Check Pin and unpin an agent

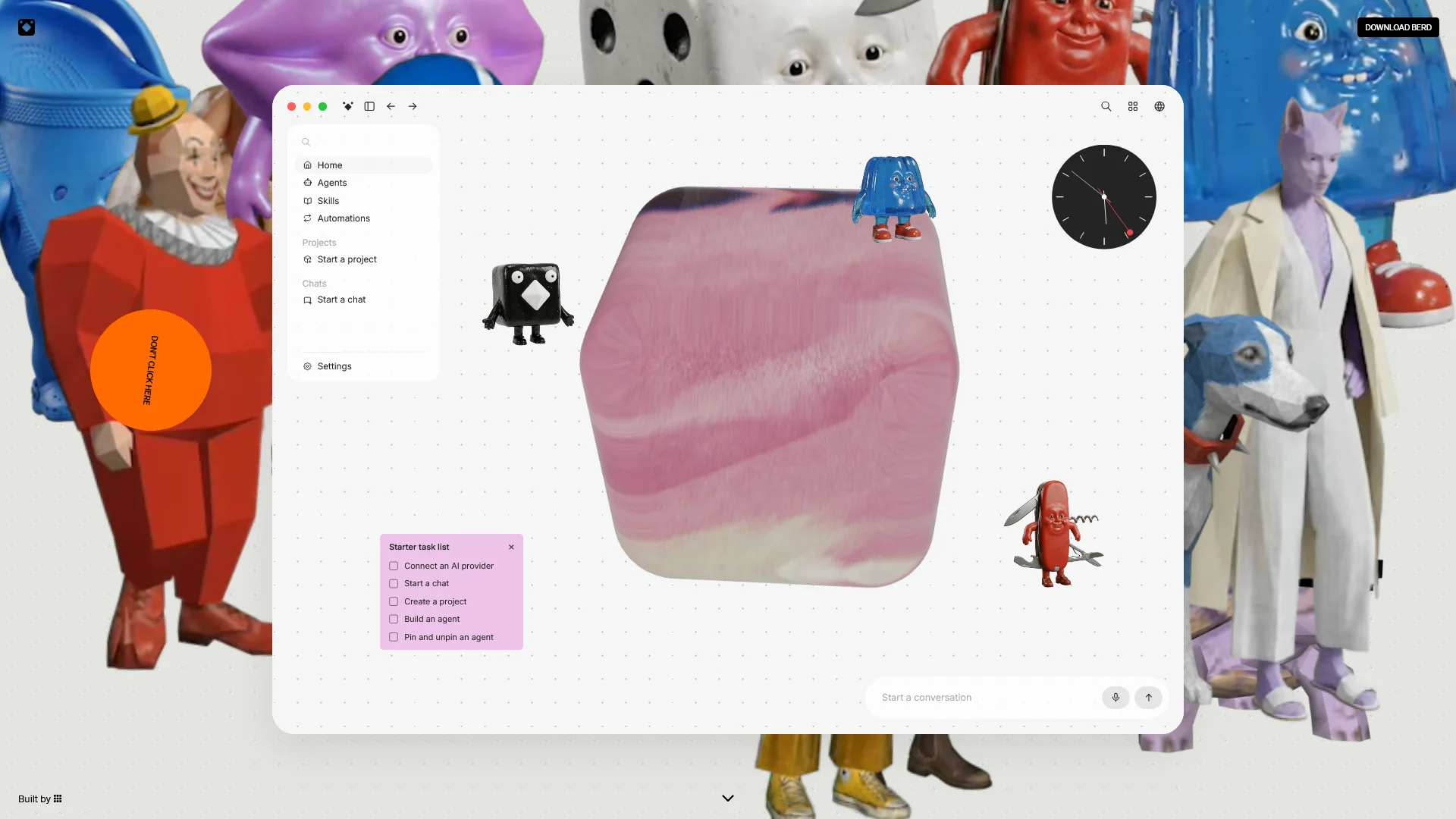394,637
